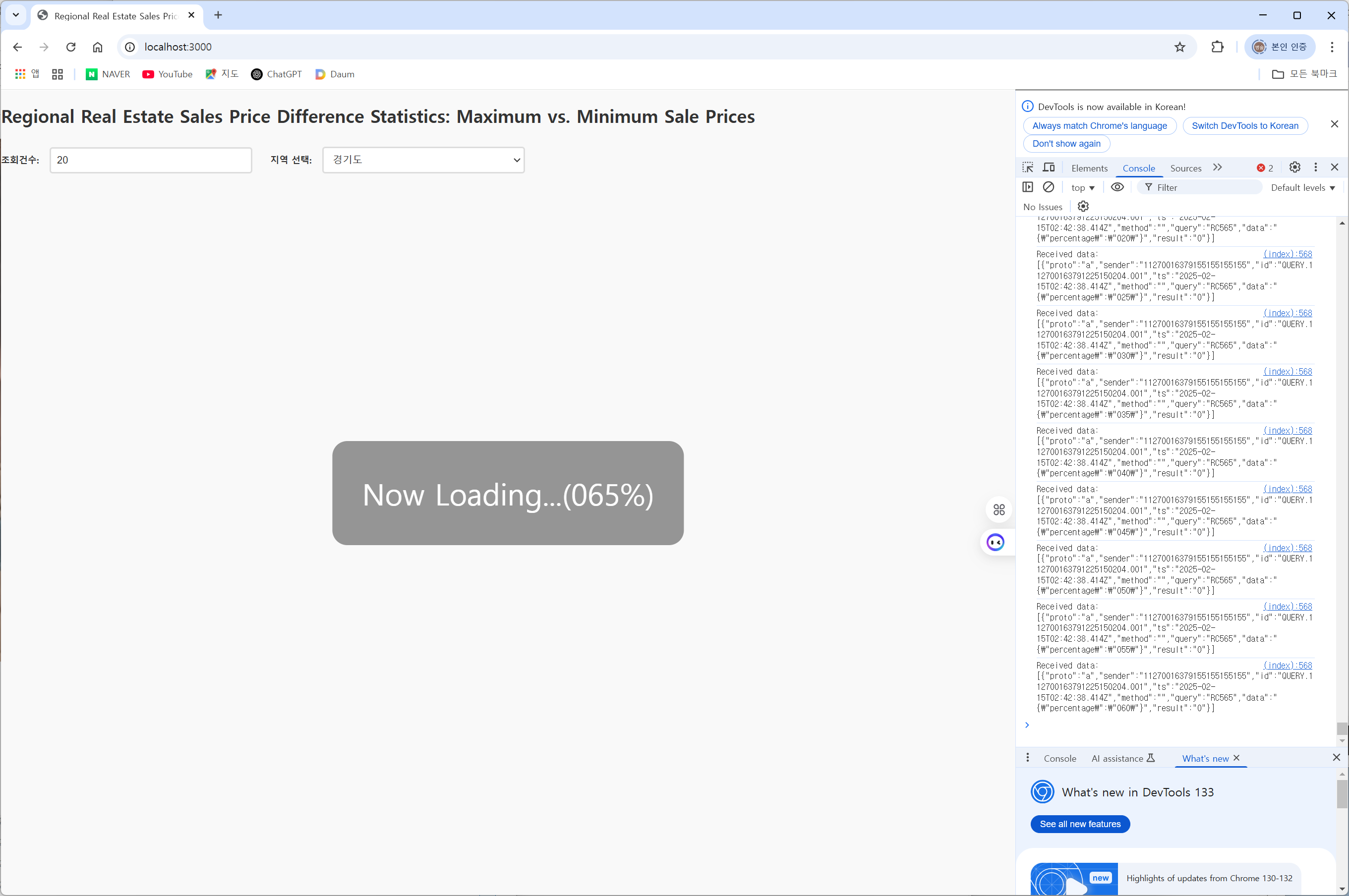
Task: Click the inspect element picker icon
Action: coord(1028,168)
